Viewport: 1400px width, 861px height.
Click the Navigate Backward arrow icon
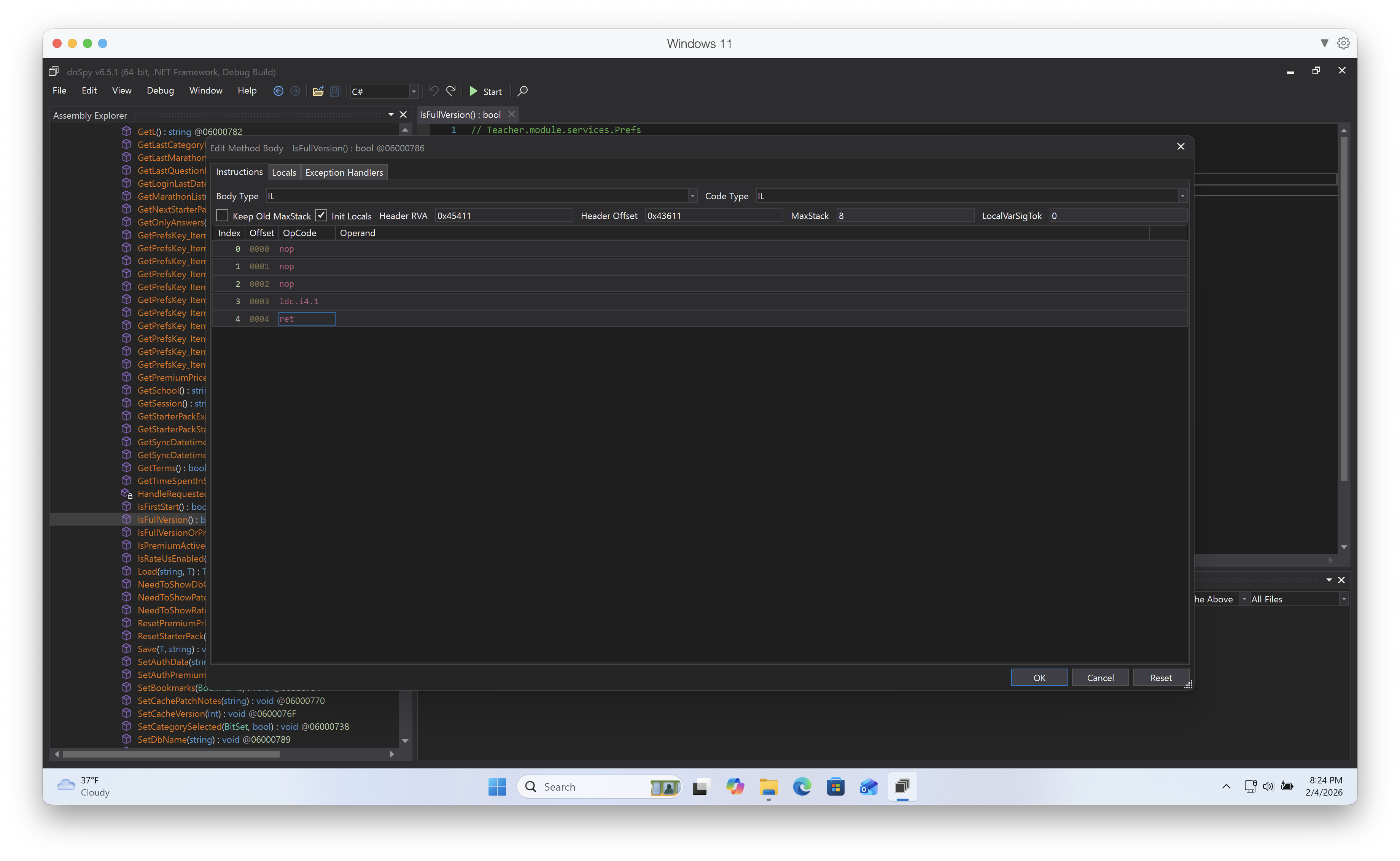point(278,91)
